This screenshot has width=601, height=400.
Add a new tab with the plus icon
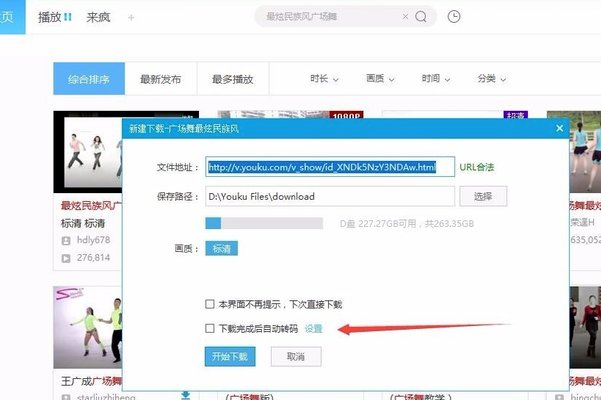tap(131, 17)
